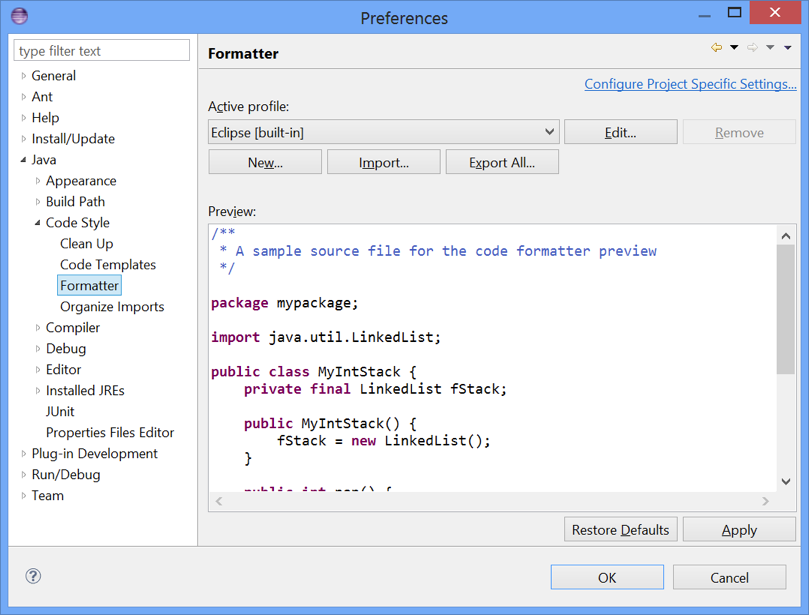This screenshot has width=809, height=615.
Task: Expand the Run/Debug tree node
Action: click(x=24, y=475)
